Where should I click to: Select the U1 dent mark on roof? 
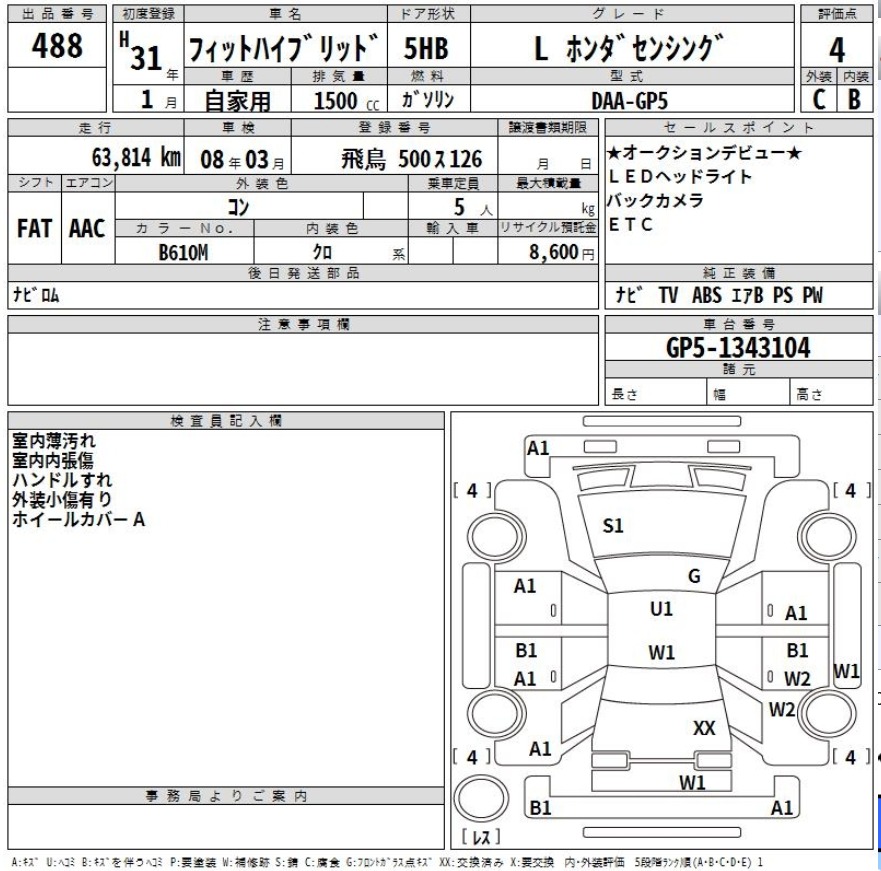click(661, 608)
